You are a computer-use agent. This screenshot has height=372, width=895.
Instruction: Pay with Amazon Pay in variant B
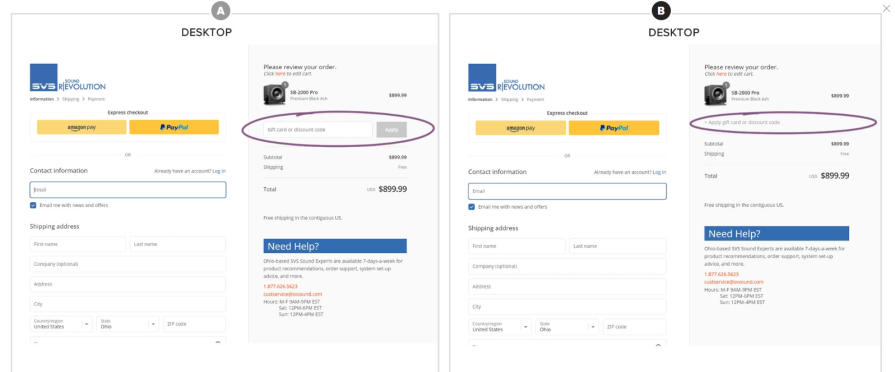(x=521, y=128)
